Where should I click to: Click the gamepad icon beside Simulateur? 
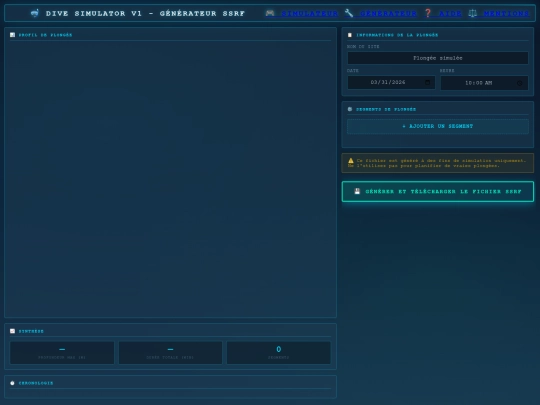coord(270,13)
